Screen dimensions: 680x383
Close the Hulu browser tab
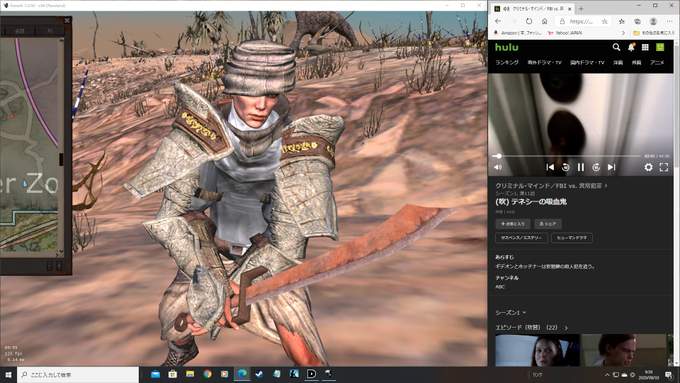coord(569,9)
